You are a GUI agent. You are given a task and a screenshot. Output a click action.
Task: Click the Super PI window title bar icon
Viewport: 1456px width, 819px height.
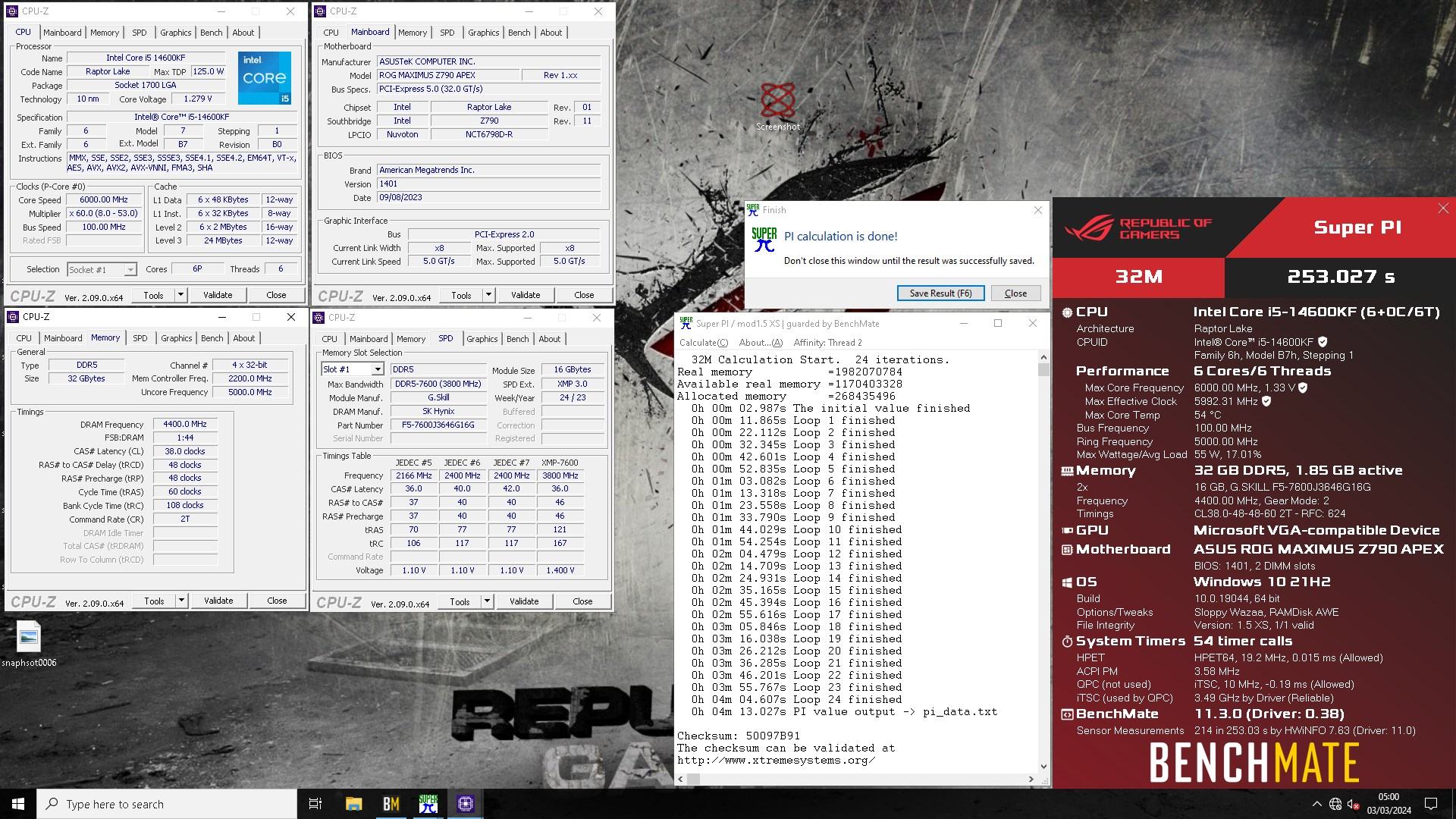click(686, 323)
